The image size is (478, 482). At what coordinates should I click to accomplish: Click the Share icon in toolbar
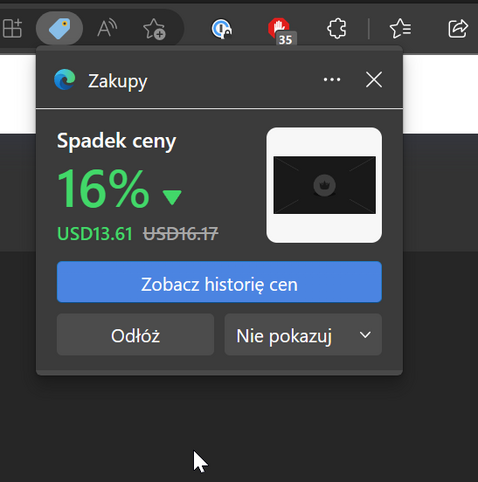(x=458, y=28)
